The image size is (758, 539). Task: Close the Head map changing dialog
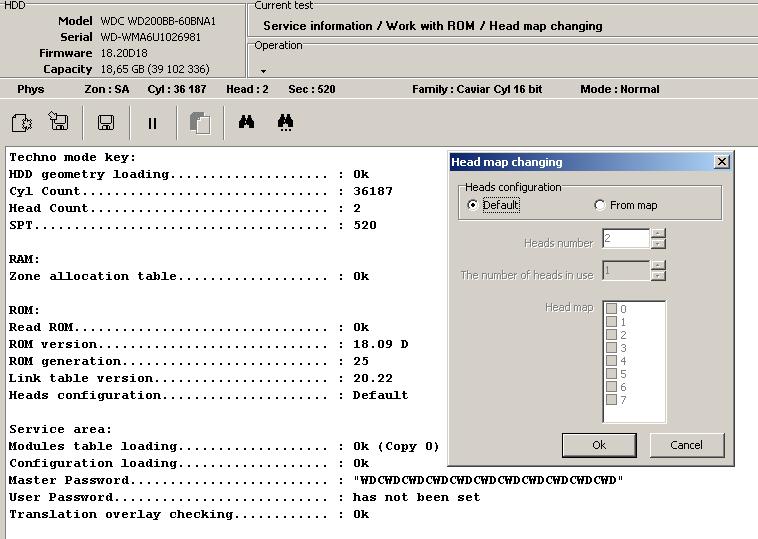click(721, 161)
